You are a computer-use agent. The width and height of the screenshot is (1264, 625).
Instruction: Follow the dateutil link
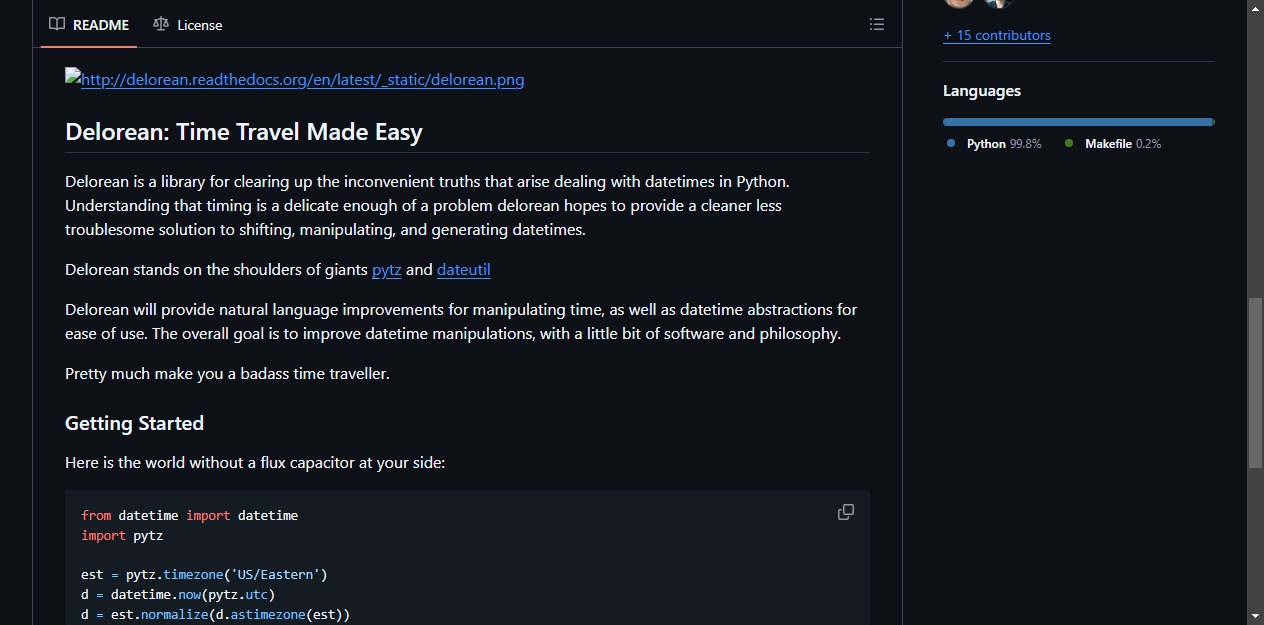click(464, 269)
